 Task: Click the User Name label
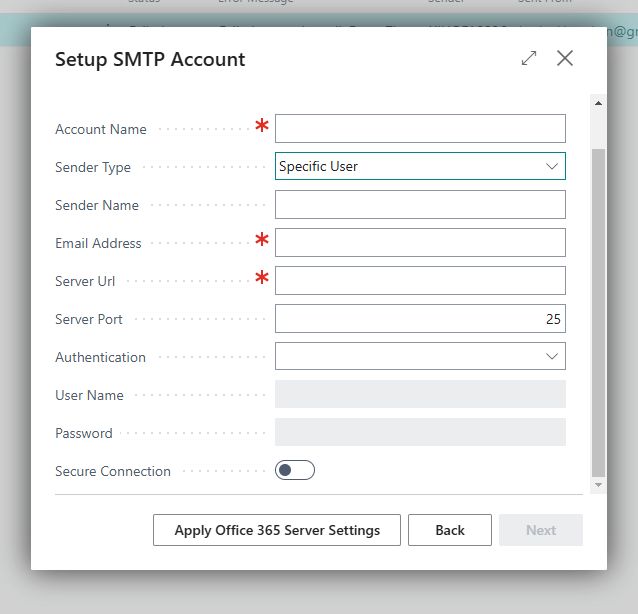(x=90, y=395)
